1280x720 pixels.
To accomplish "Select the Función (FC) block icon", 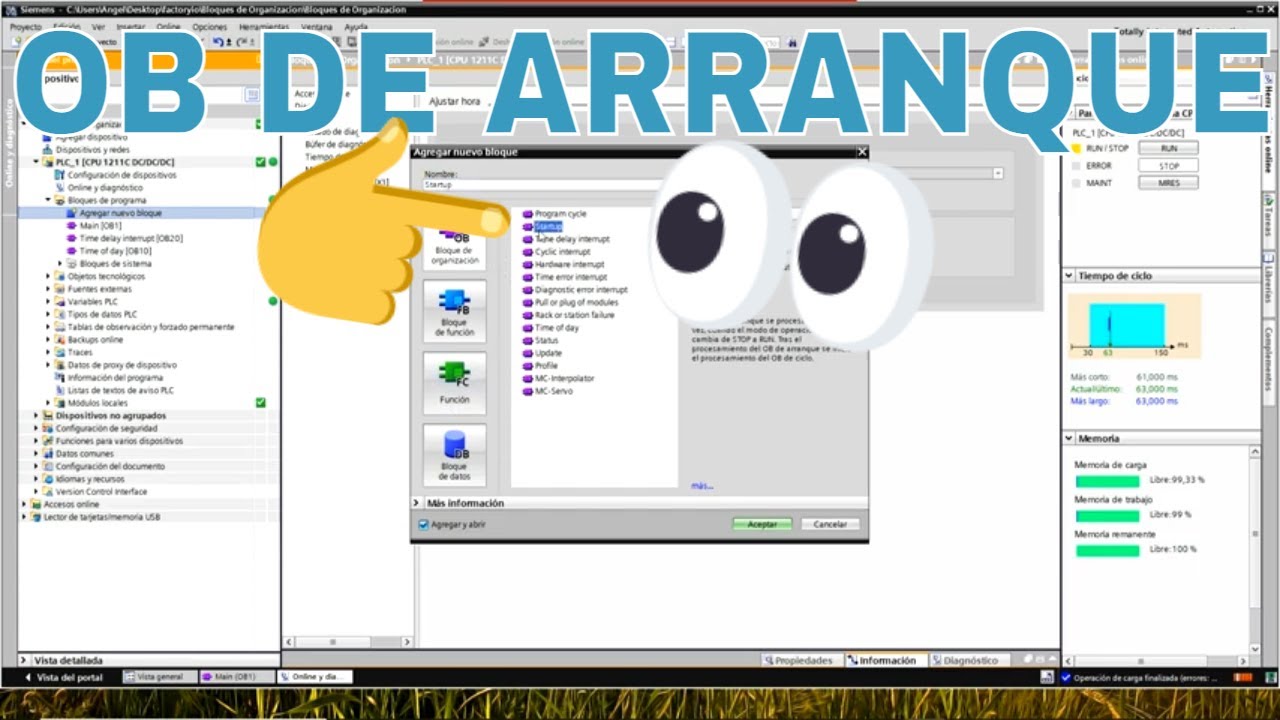I will coord(454,383).
